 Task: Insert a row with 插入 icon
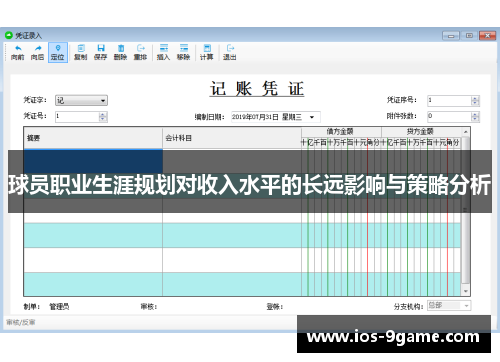coord(164,52)
